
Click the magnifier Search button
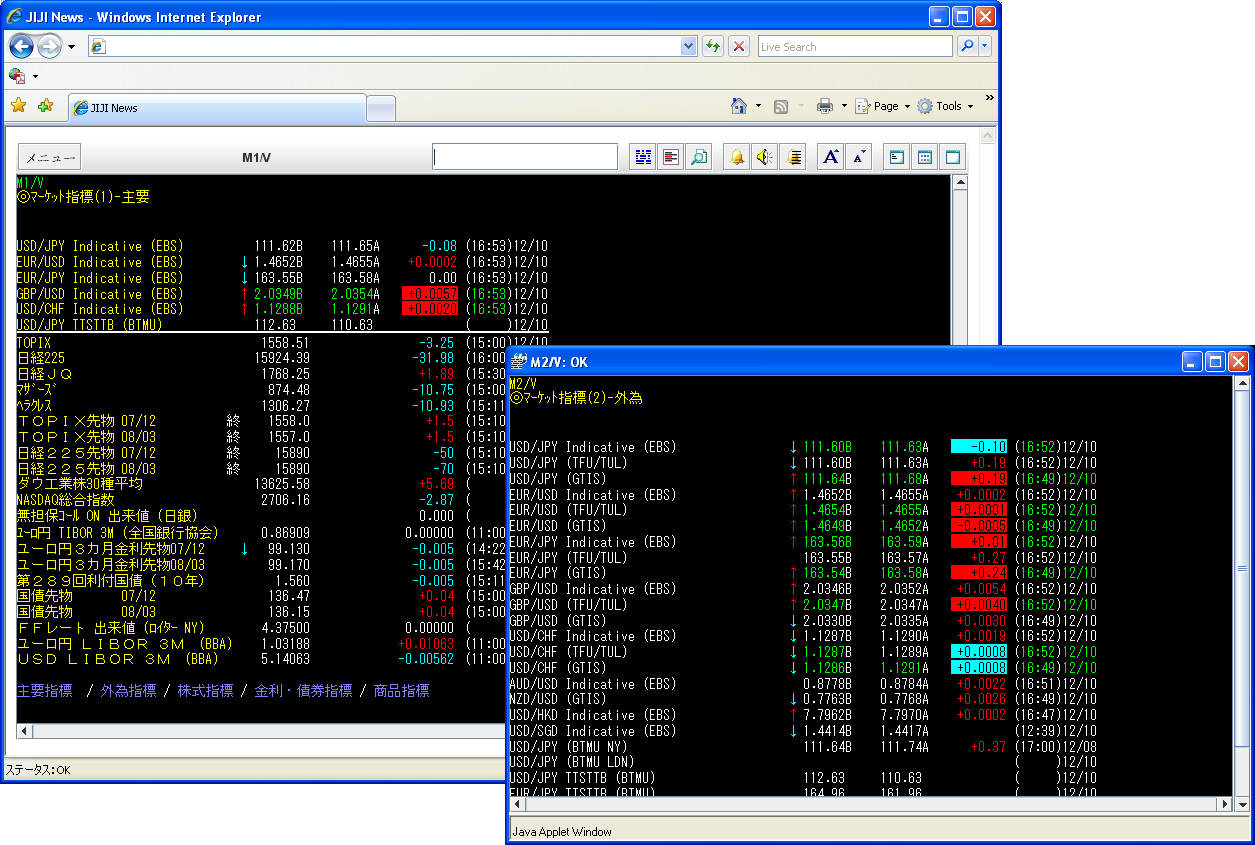pyautogui.click(x=966, y=46)
